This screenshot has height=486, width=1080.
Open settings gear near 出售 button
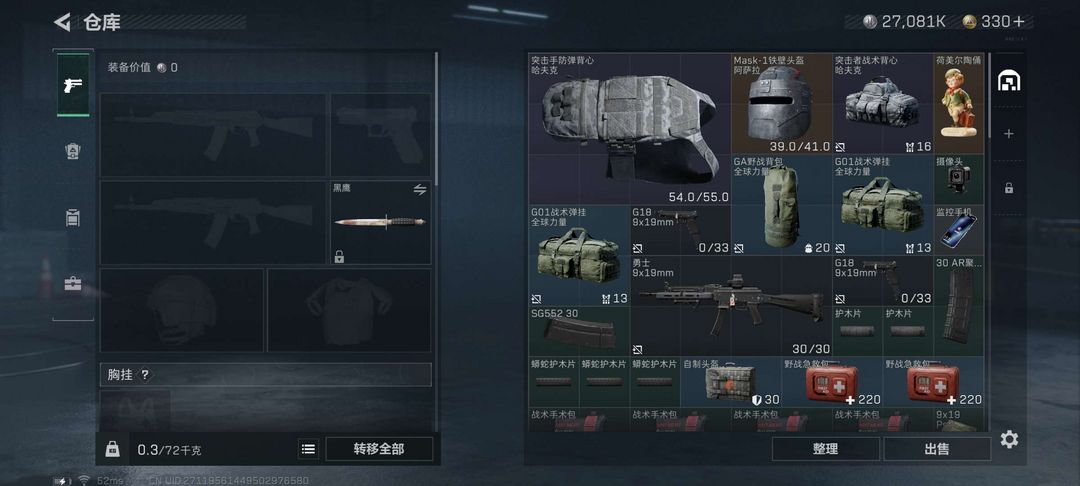coord(1009,439)
